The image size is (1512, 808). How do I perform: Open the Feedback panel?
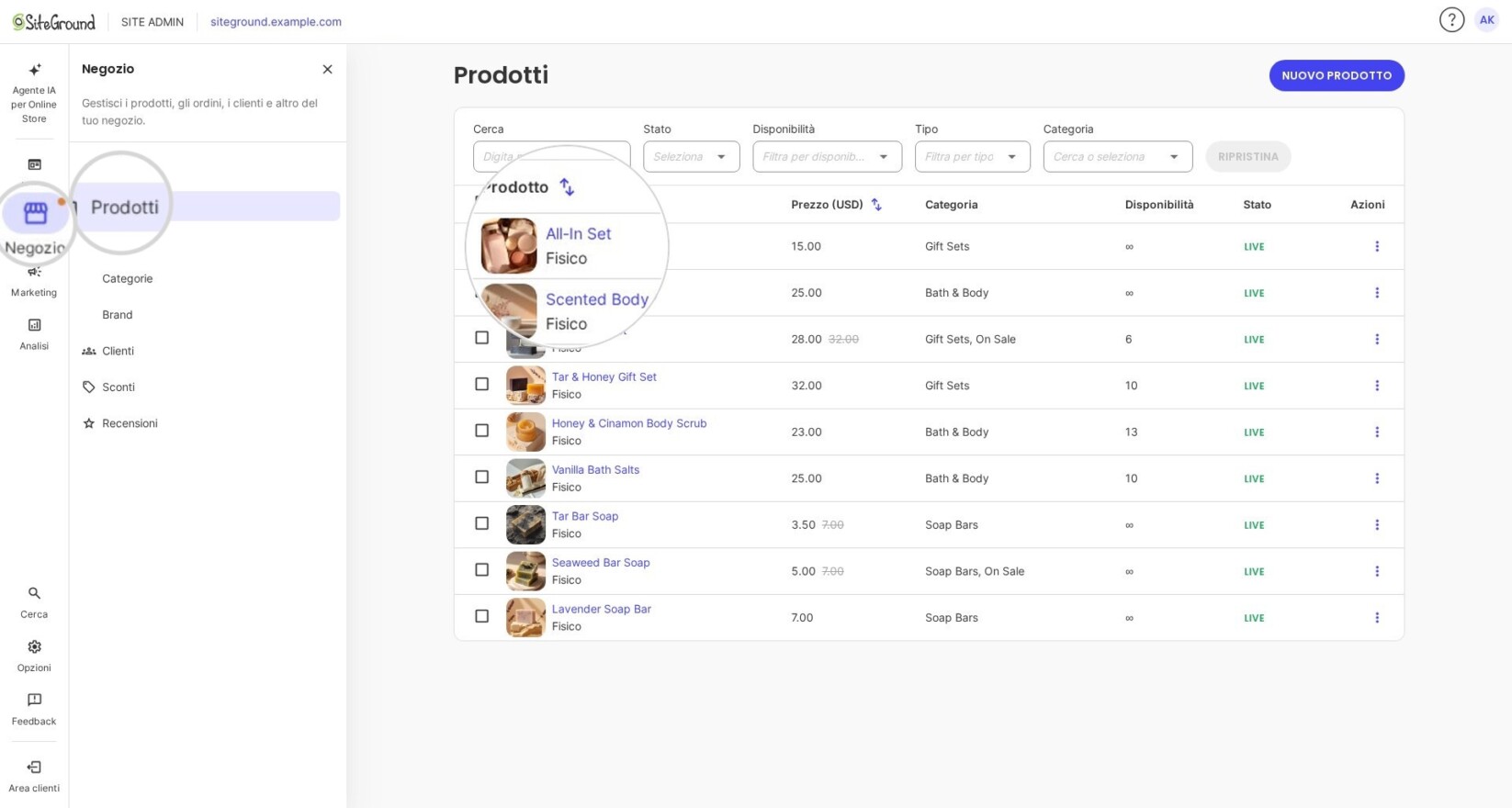tap(34, 710)
